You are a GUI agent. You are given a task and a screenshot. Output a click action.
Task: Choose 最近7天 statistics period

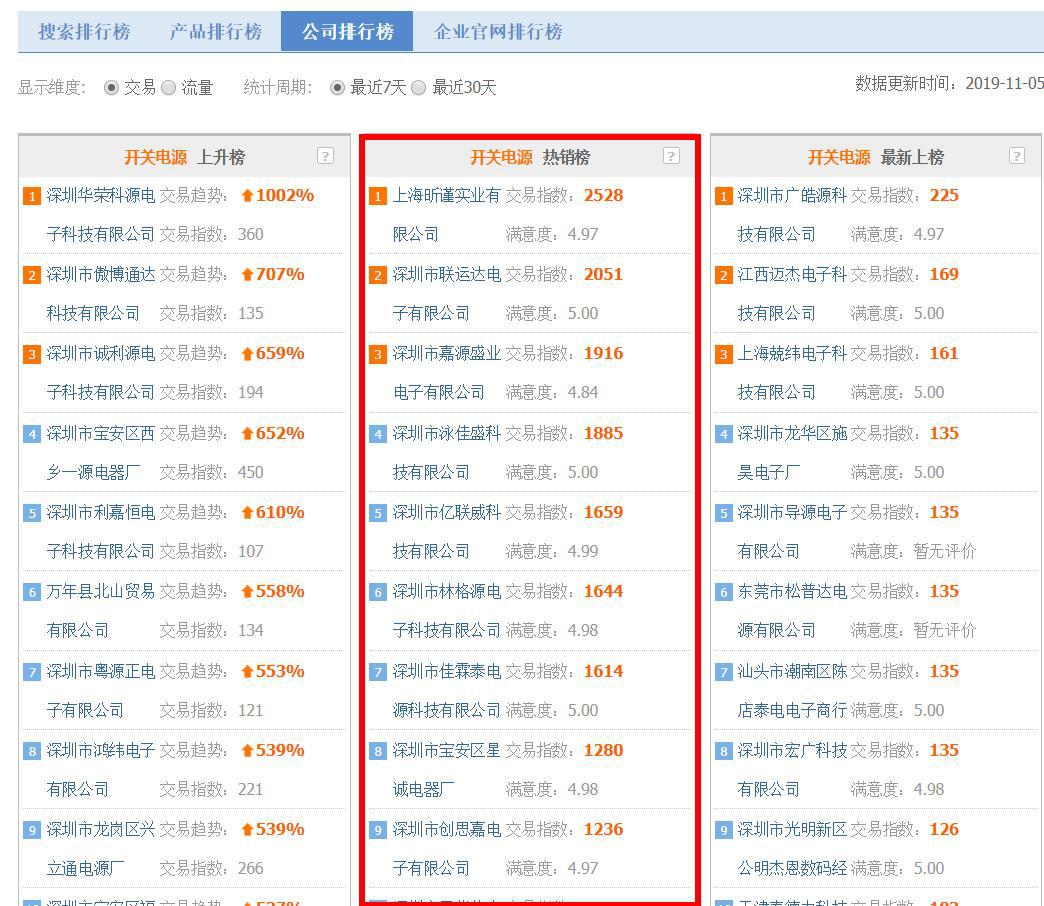click(x=338, y=87)
